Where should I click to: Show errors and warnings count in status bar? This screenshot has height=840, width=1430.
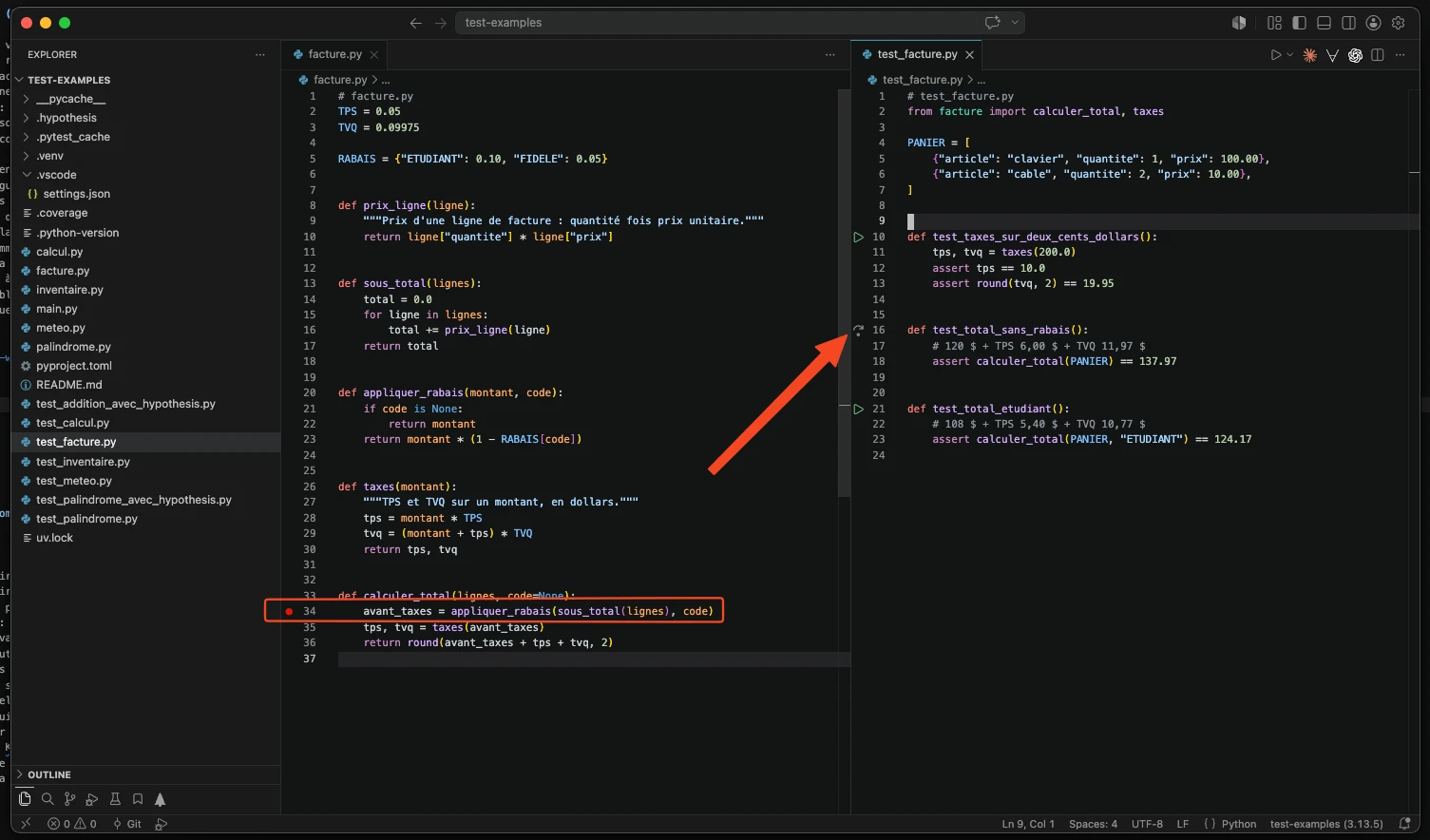pyautogui.click(x=72, y=824)
